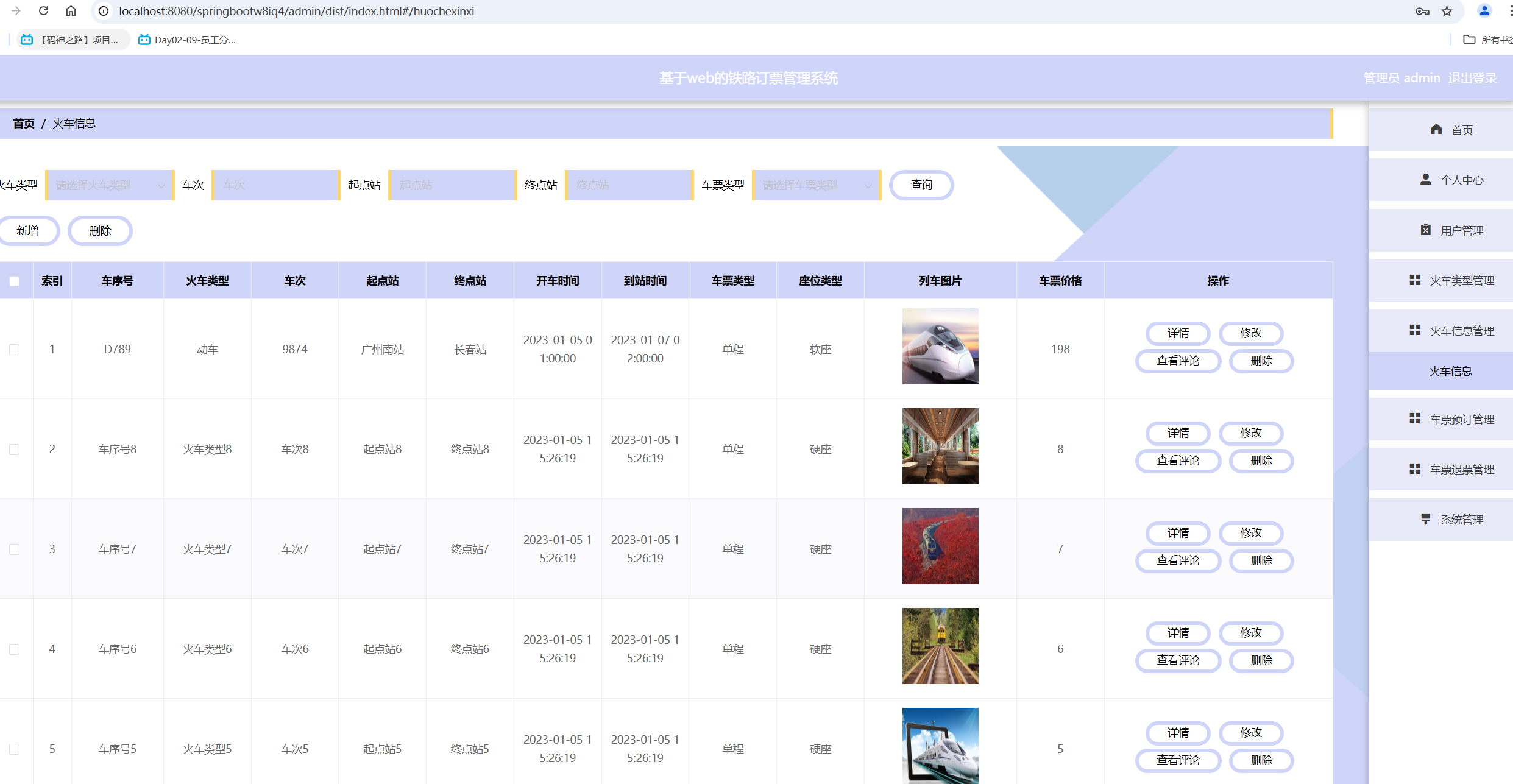
Task: Click the home icon in sidebar
Action: (x=1436, y=129)
